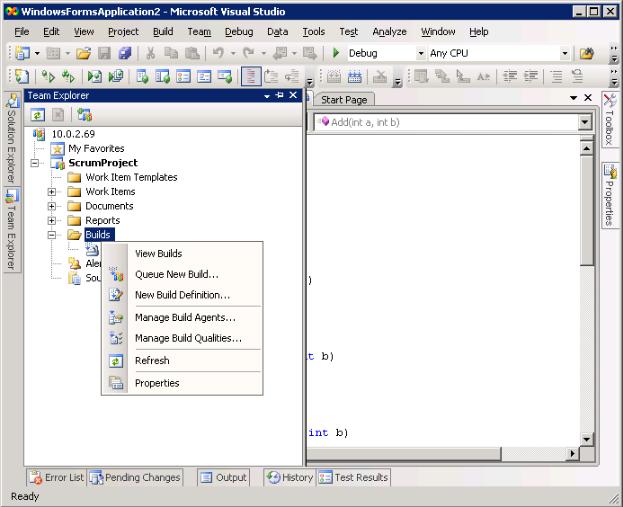The image size is (623, 507).
Task: Open the Analyze menu
Action: click(389, 32)
